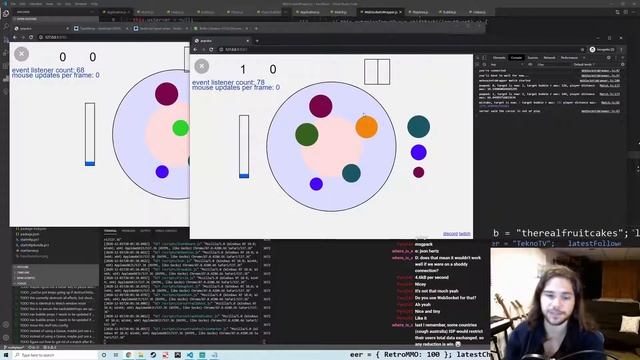Reload the page in the front browser window

pos(211,49)
